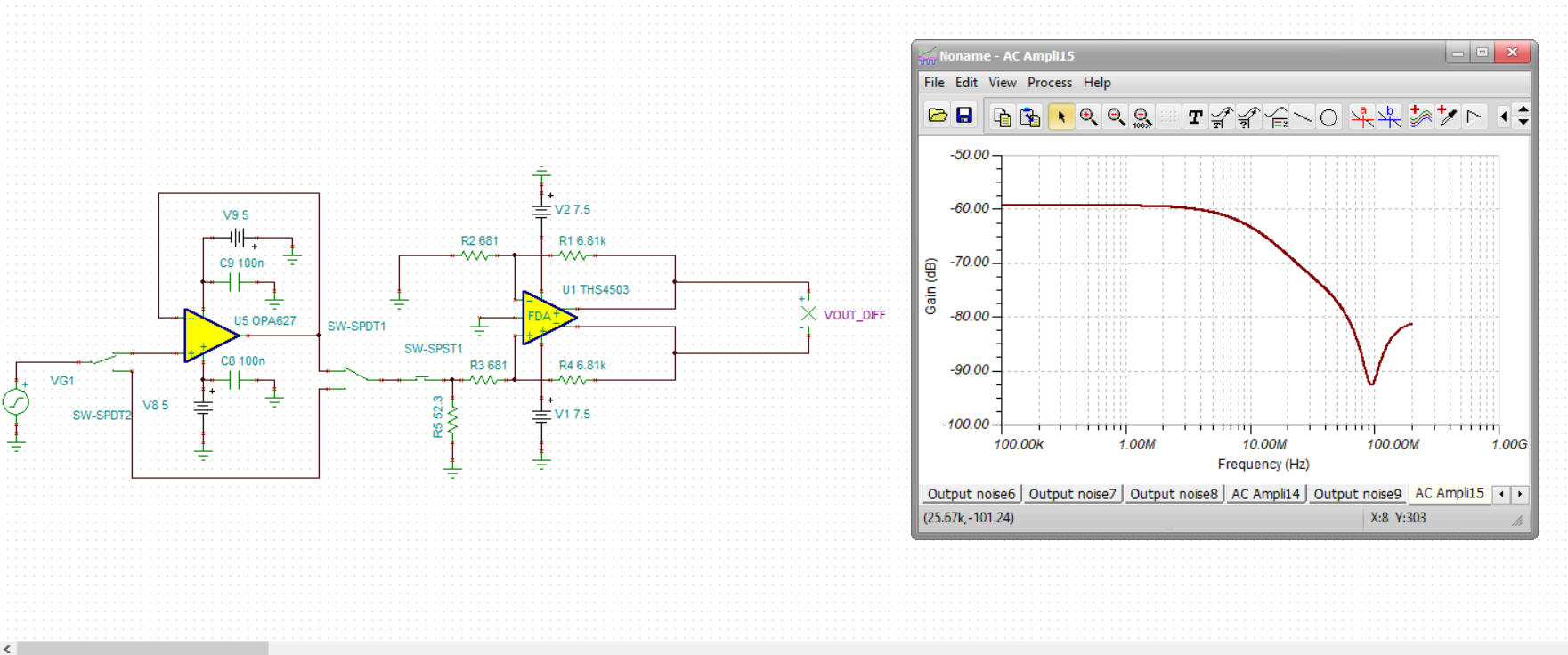
Task: Switch to the Output noise9 tab
Action: (x=1357, y=494)
